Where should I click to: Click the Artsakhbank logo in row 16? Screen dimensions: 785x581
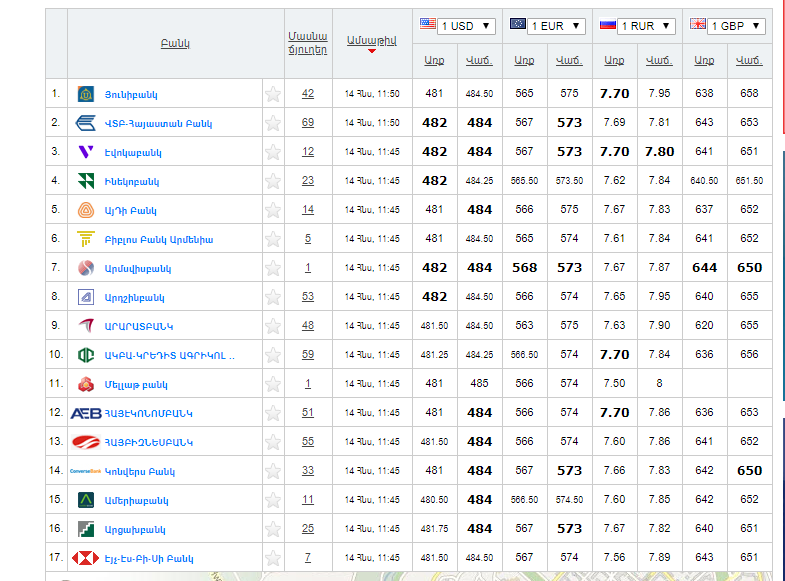(x=86, y=529)
